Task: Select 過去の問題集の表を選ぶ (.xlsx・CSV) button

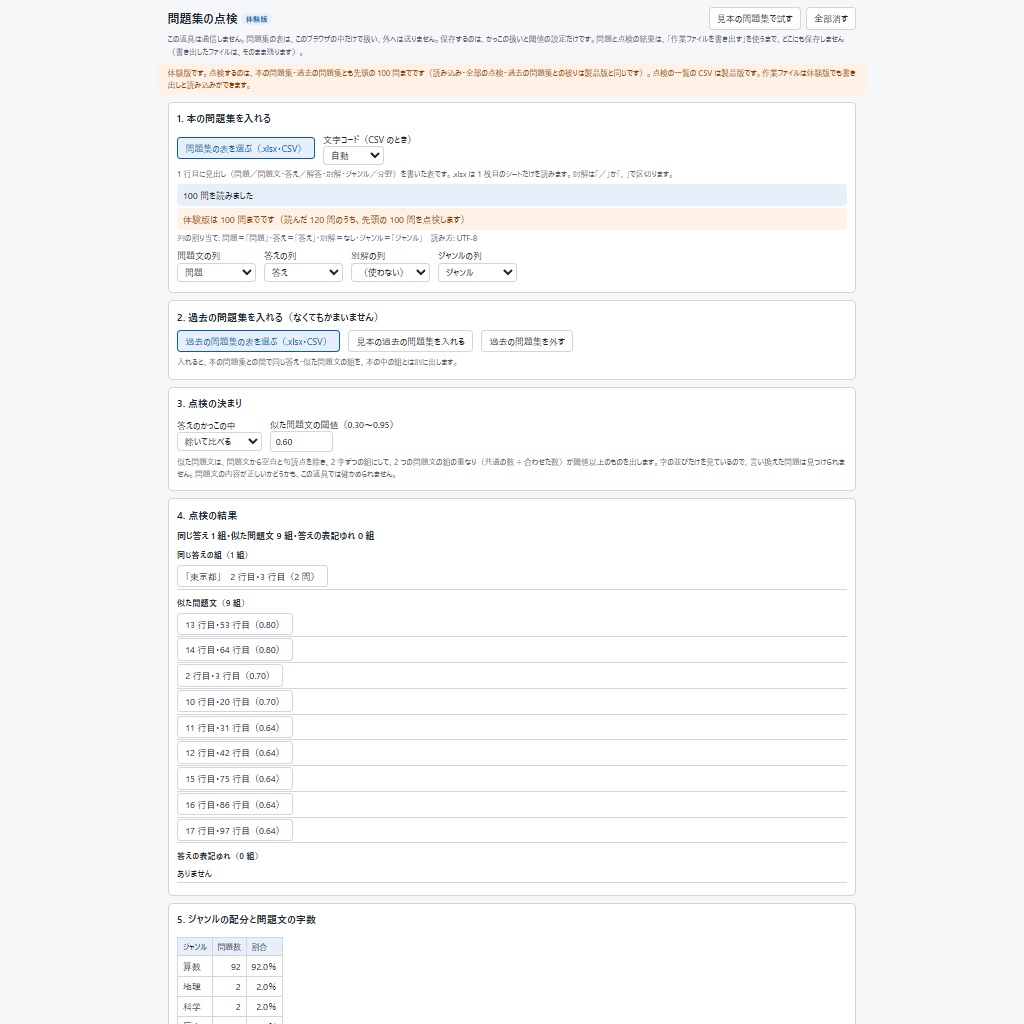Action: pyautogui.click(x=259, y=341)
